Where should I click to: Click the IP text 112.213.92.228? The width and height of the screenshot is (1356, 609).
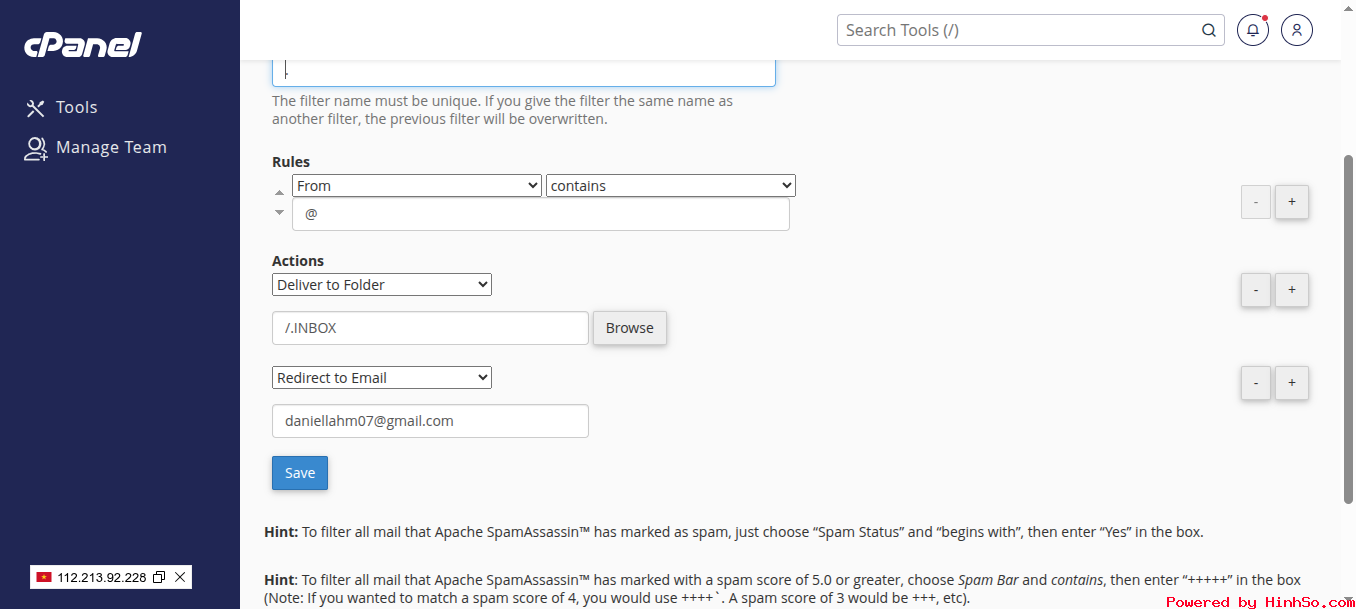coord(102,577)
